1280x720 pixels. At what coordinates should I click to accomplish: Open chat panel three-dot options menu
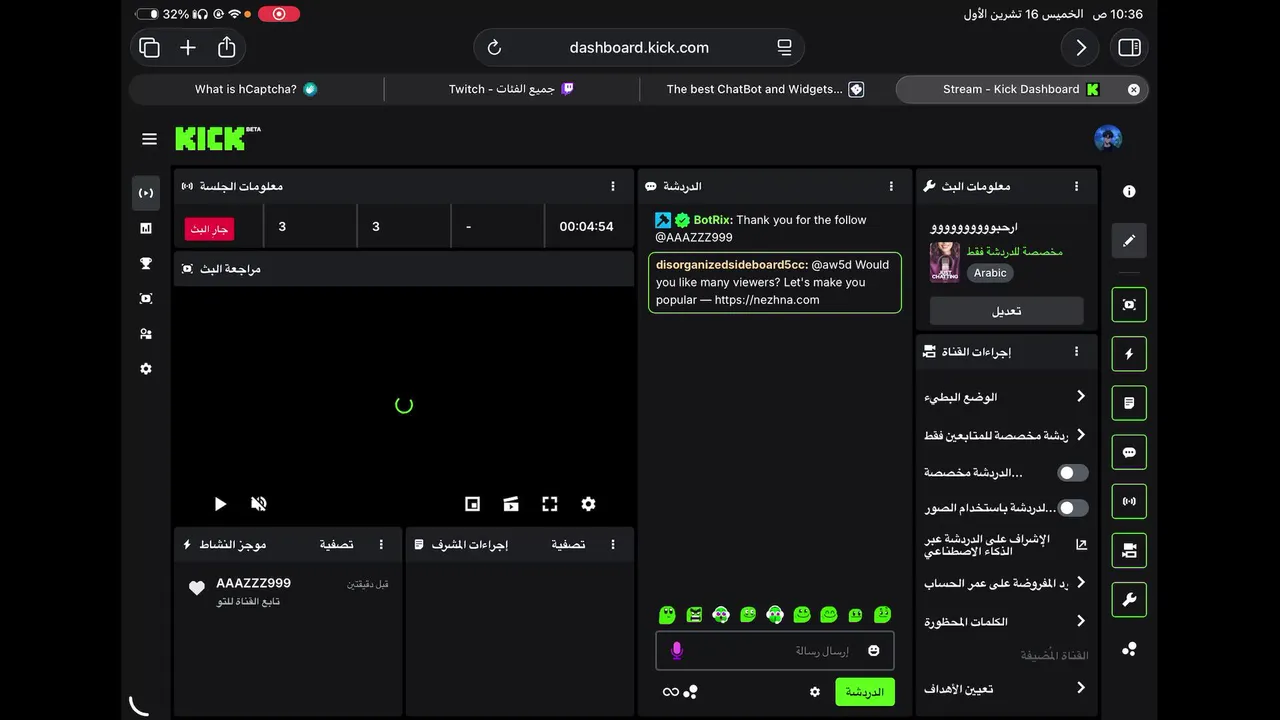pos(891,186)
